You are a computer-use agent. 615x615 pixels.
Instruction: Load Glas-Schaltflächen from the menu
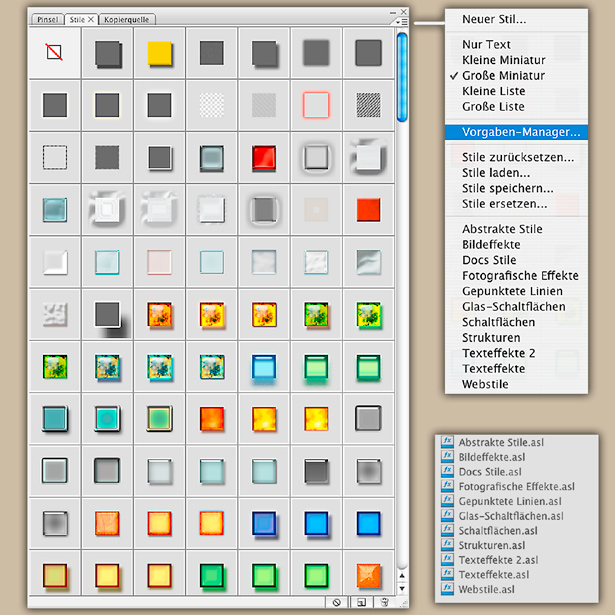pyautogui.click(x=516, y=307)
